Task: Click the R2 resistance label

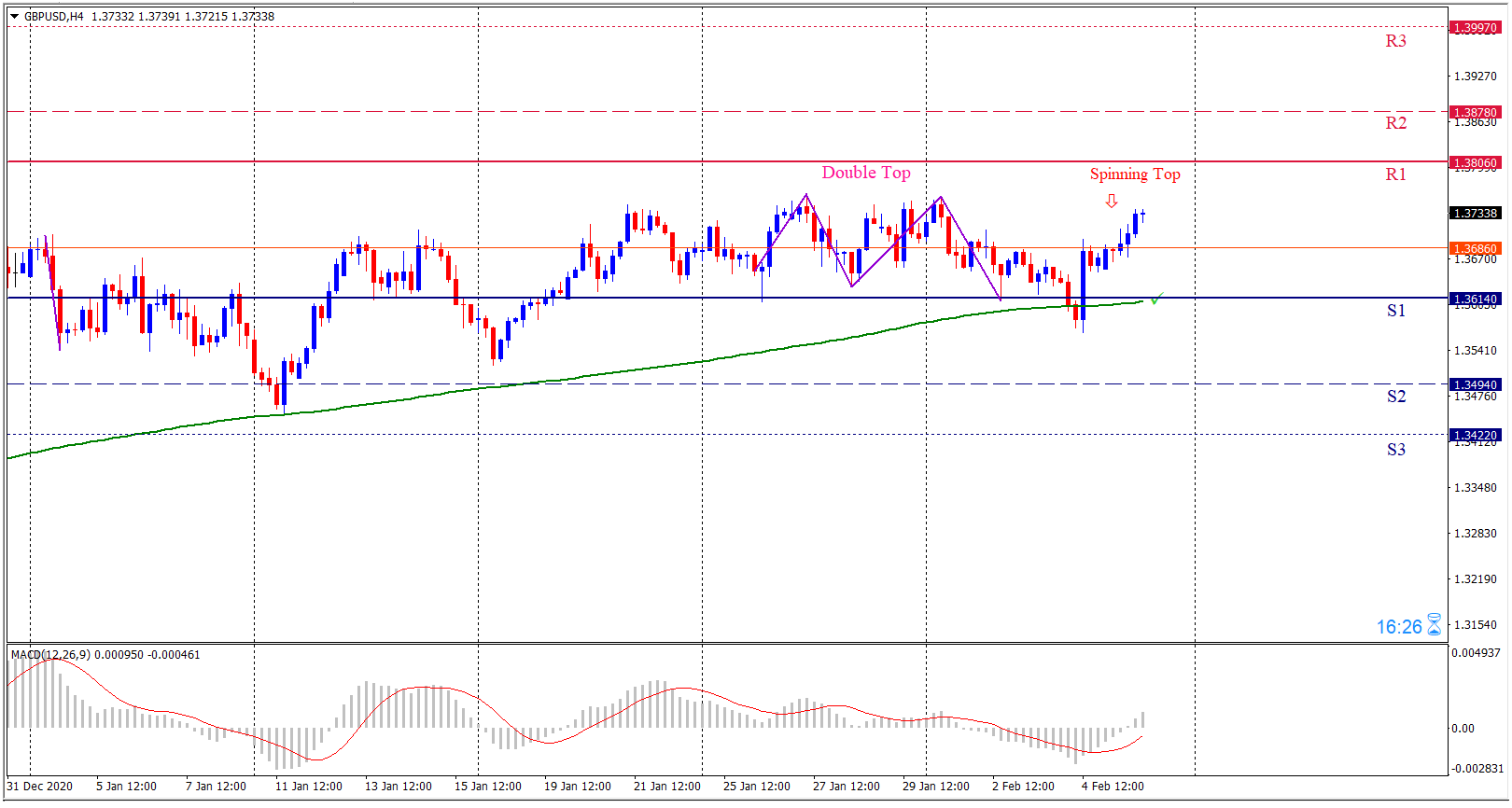Action: click(x=1395, y=123)
